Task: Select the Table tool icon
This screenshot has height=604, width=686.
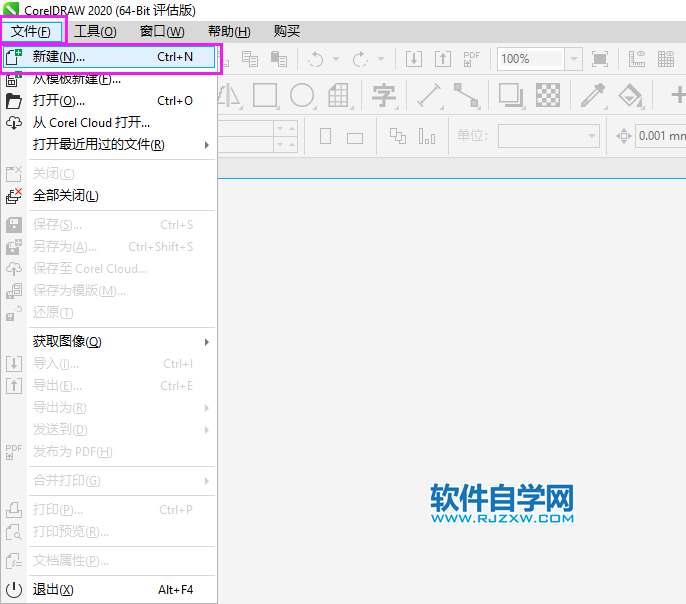Action: coord(339,95)
